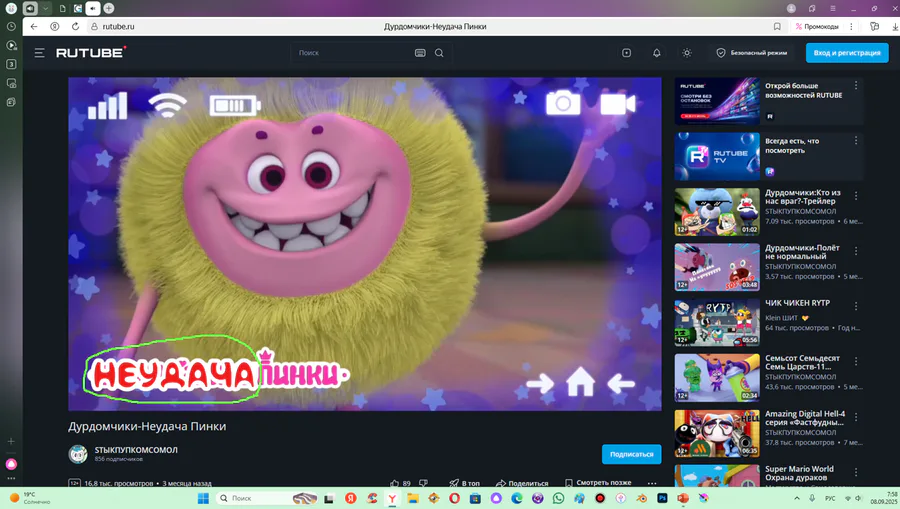Open Семьсот Семьдесят Семь Царств-11 title

coord(802,362)
